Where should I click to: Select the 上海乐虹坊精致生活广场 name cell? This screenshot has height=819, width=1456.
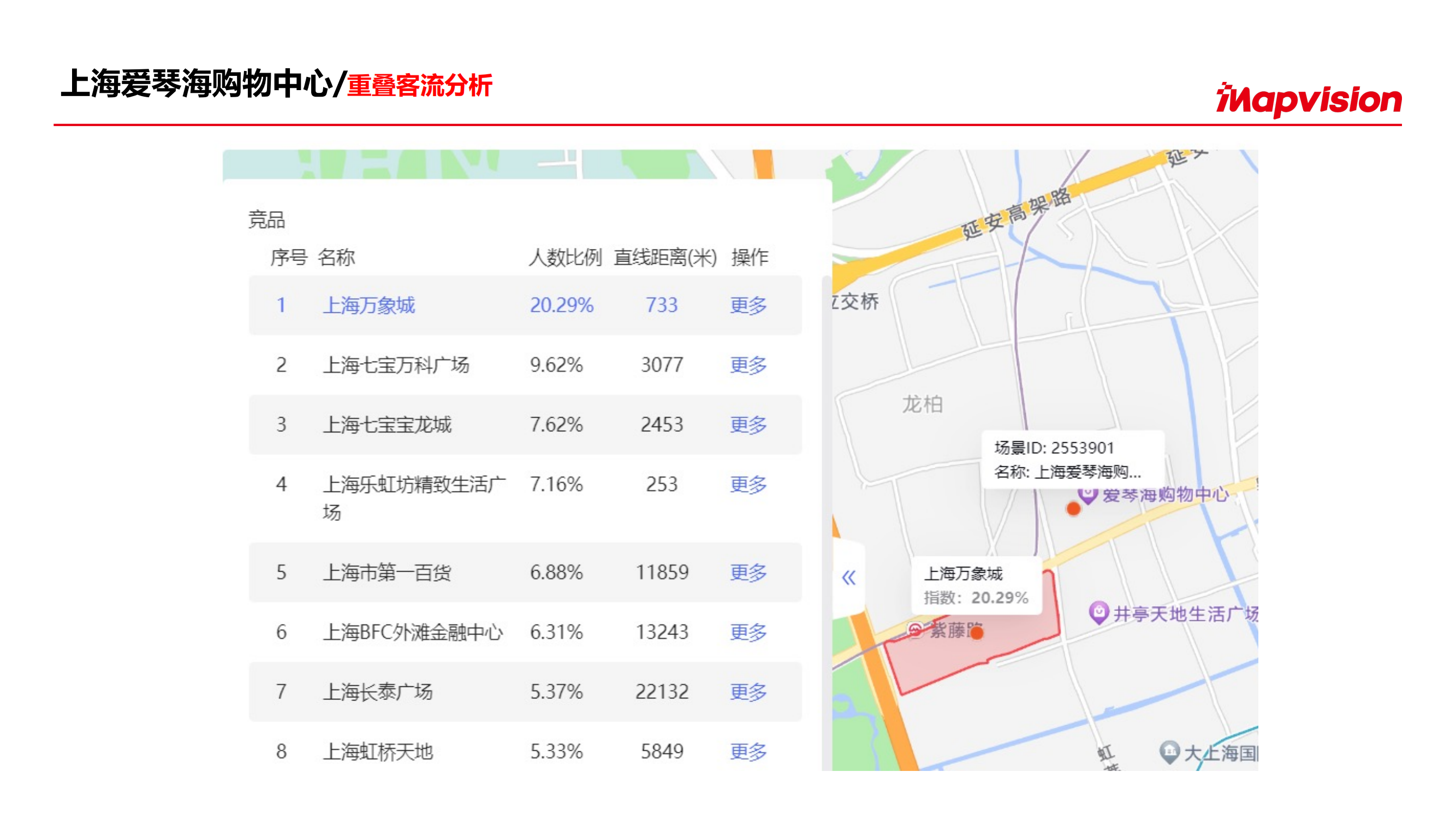point(414,498)
